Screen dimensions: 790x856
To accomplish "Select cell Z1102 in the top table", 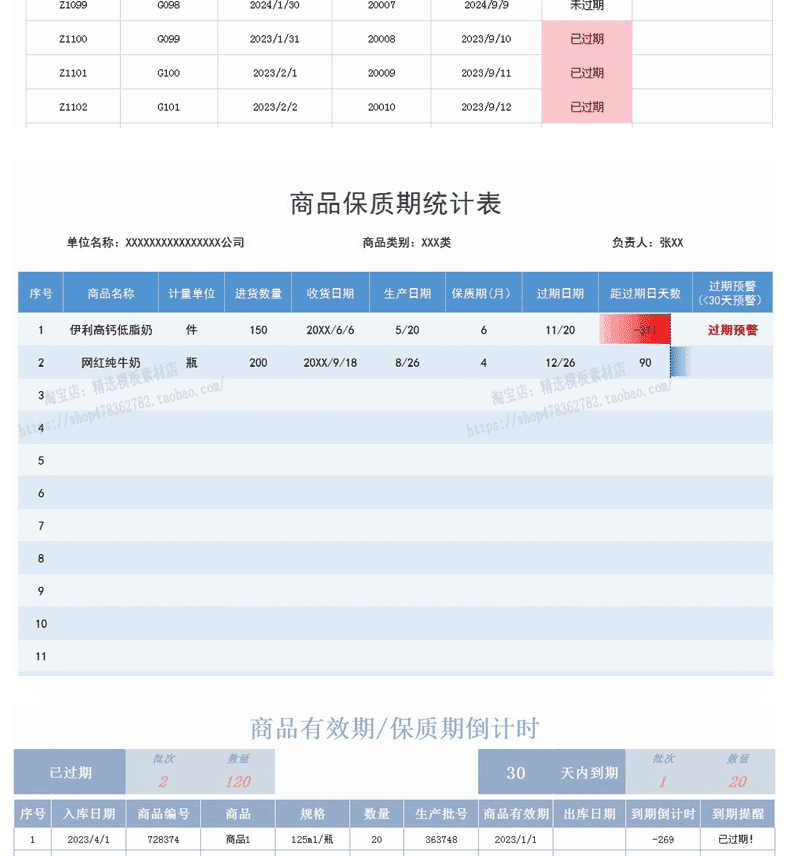I will coord(73,107).
